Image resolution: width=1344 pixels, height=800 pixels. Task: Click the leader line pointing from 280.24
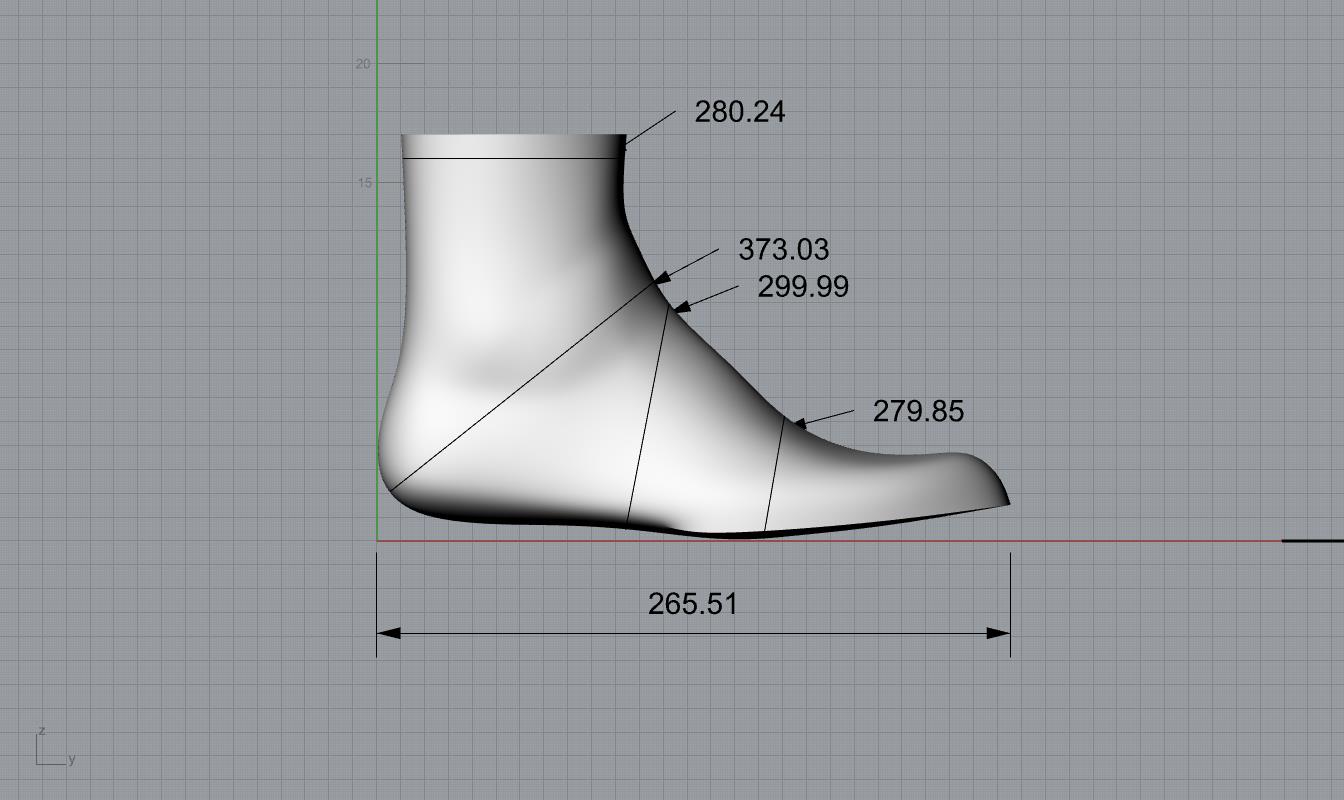(x=650, y=128)
